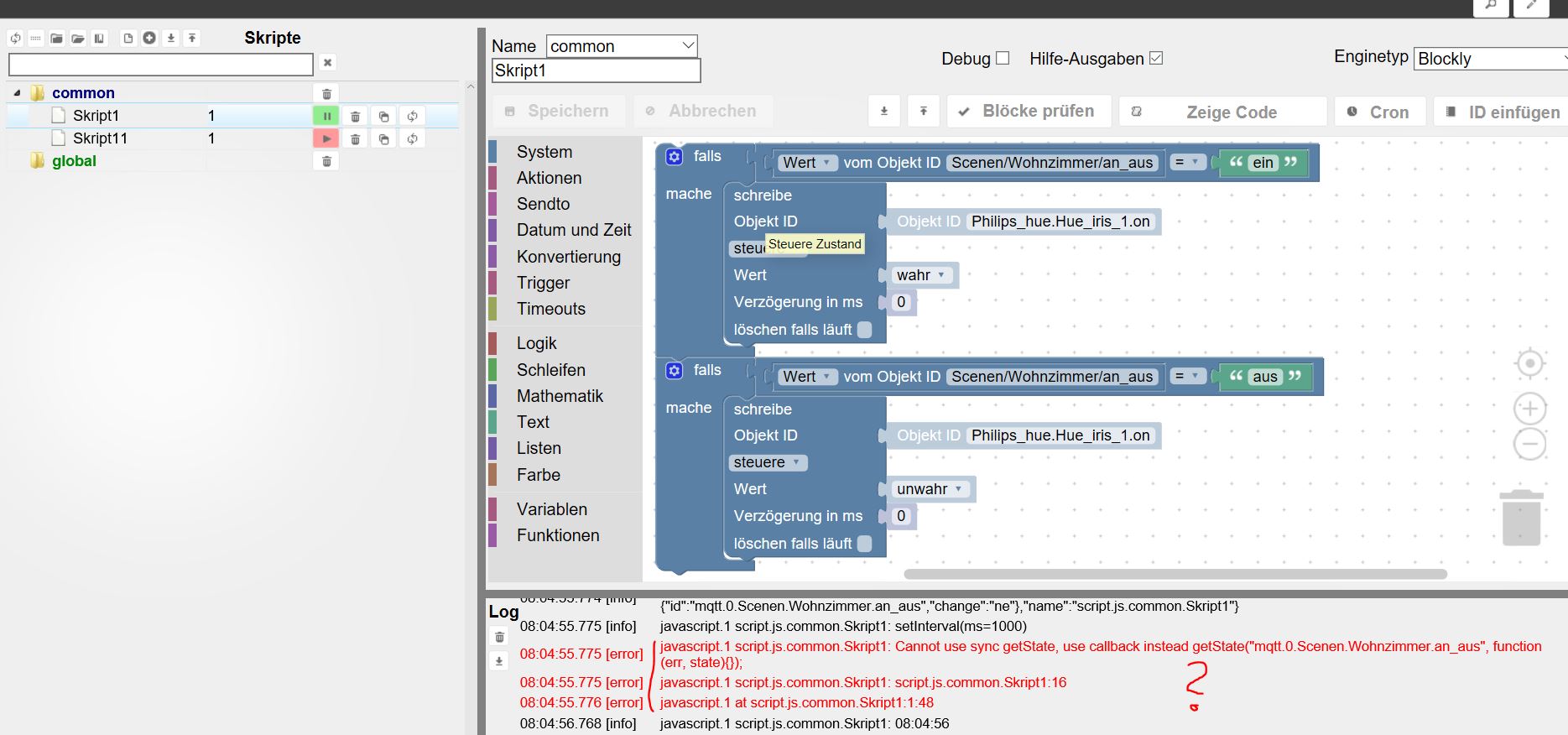Click the Abbrechen button
This screenshot has height=735, width=1568.
coord(703,112)
